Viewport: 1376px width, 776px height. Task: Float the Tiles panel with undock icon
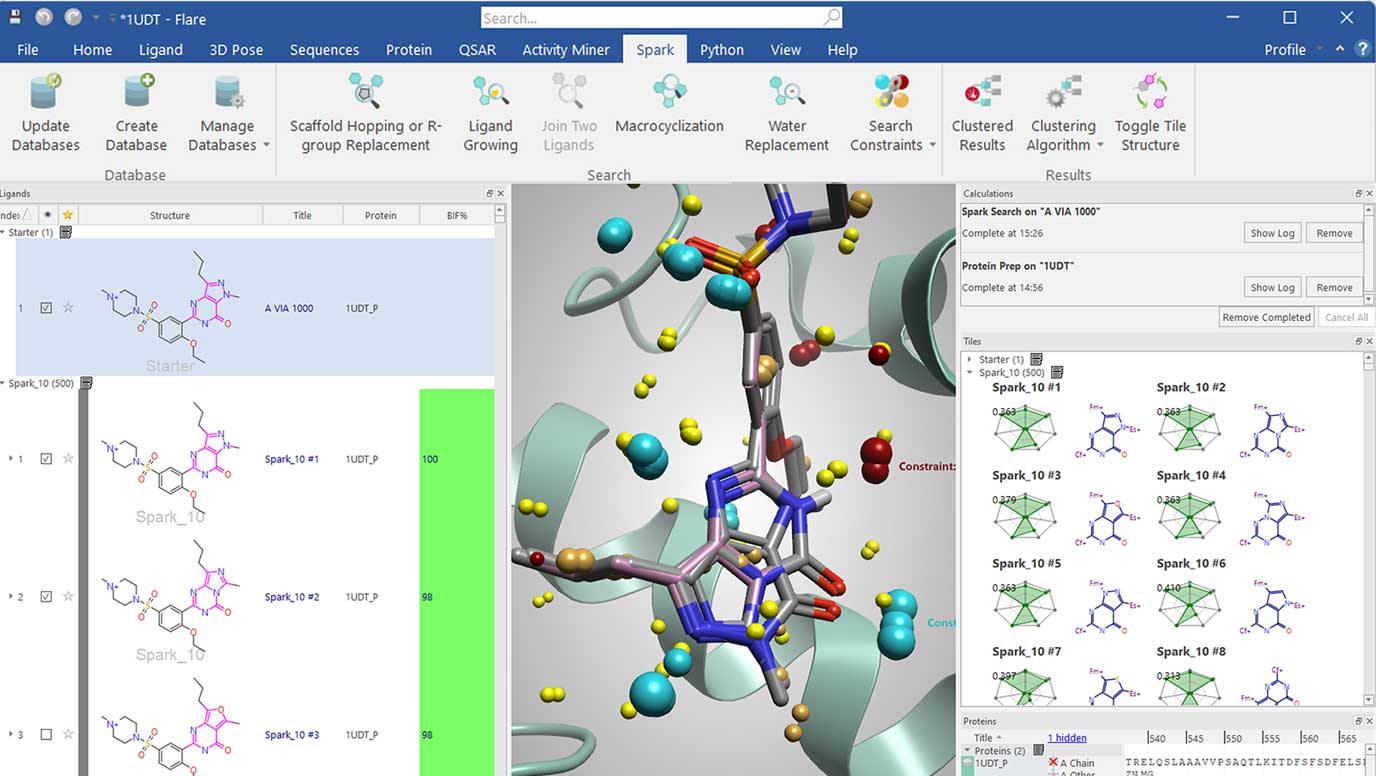click(x=1358, y=341)
